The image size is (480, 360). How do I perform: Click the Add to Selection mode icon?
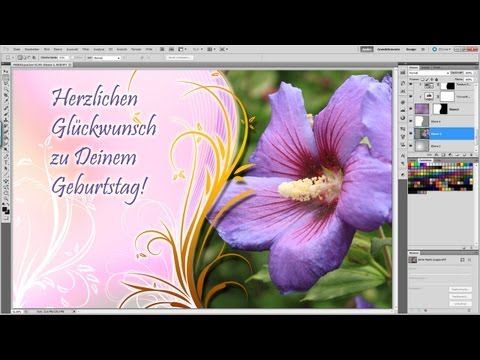(25, 58)
